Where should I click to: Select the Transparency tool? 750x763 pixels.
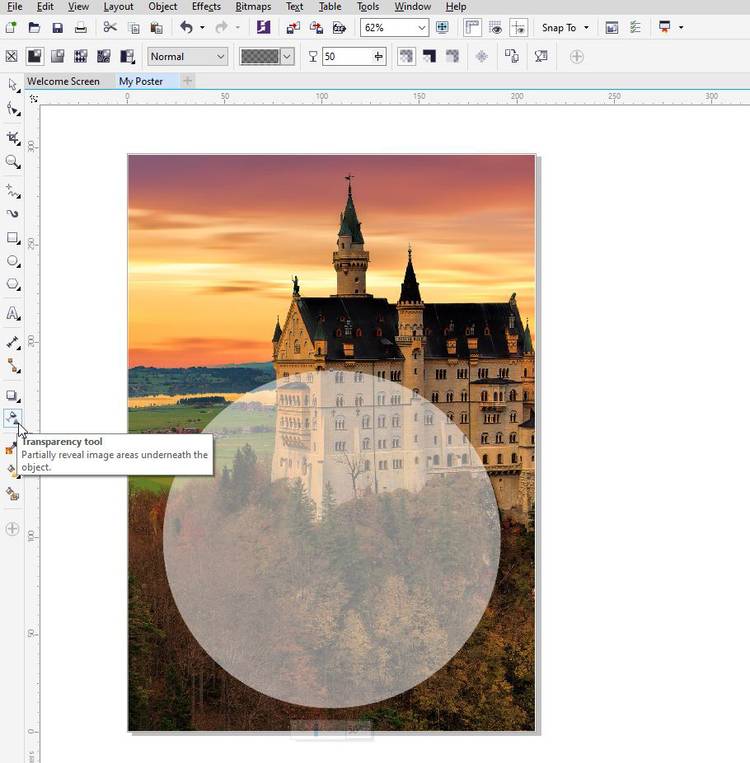coord(13,418)
